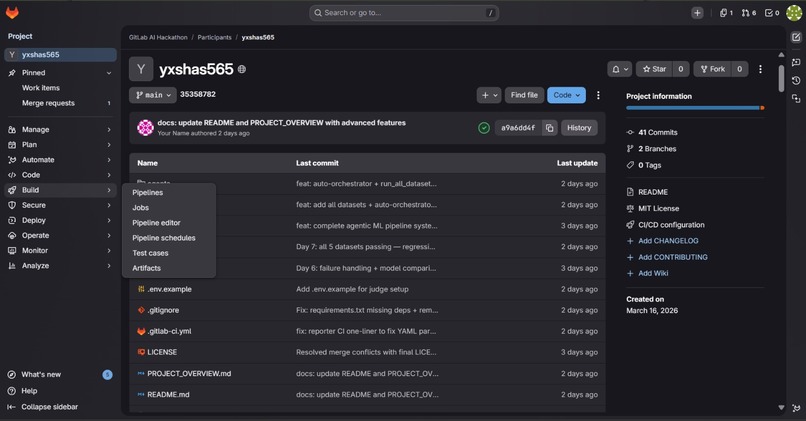Image resolution: width=806 pixels, height=421 pixels.
Task: Click the Add CHANGELOG link
Action: pos(668,241)
